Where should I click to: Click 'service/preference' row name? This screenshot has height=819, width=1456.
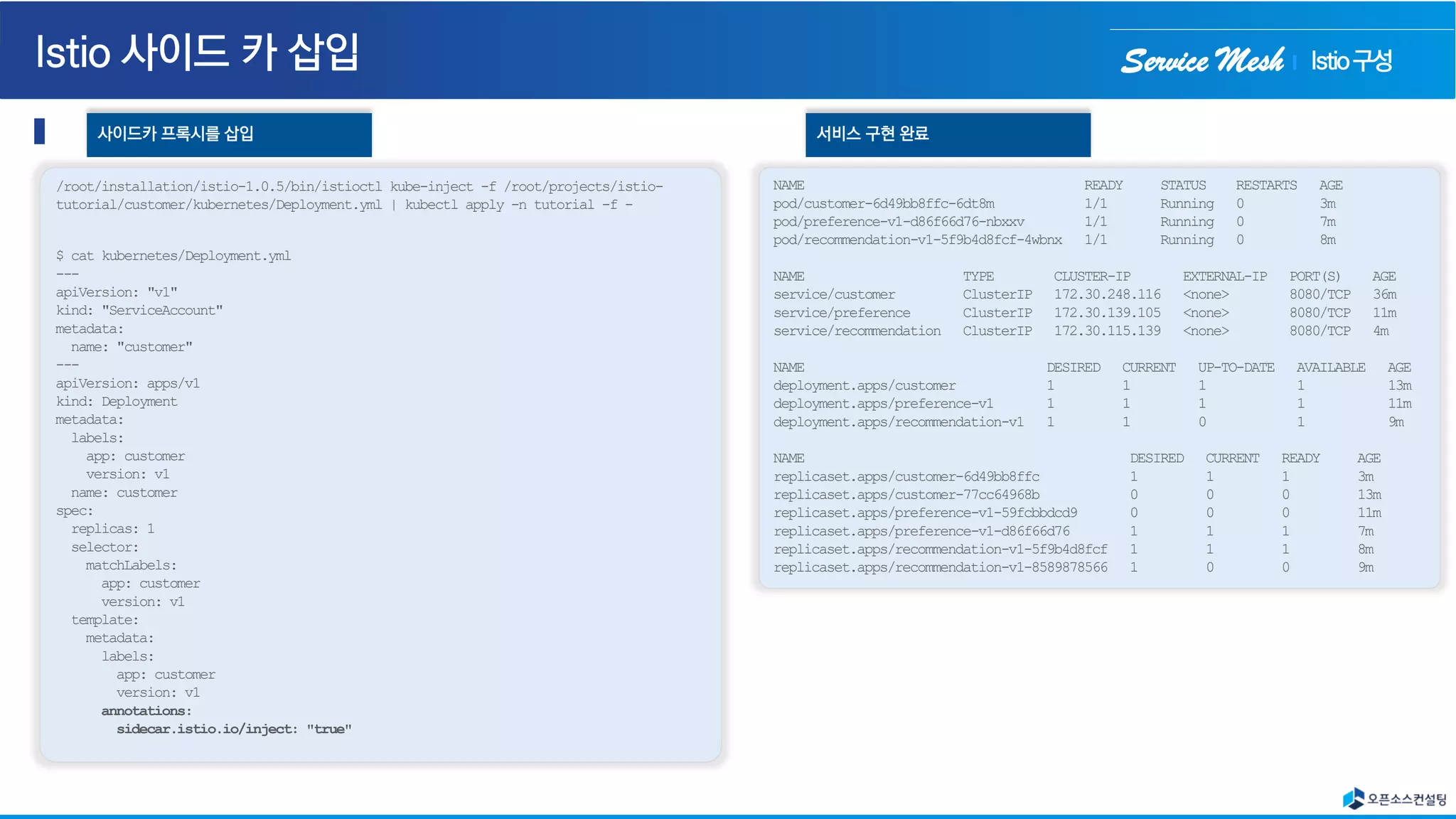pyautogui.click(x=842, y=313)
